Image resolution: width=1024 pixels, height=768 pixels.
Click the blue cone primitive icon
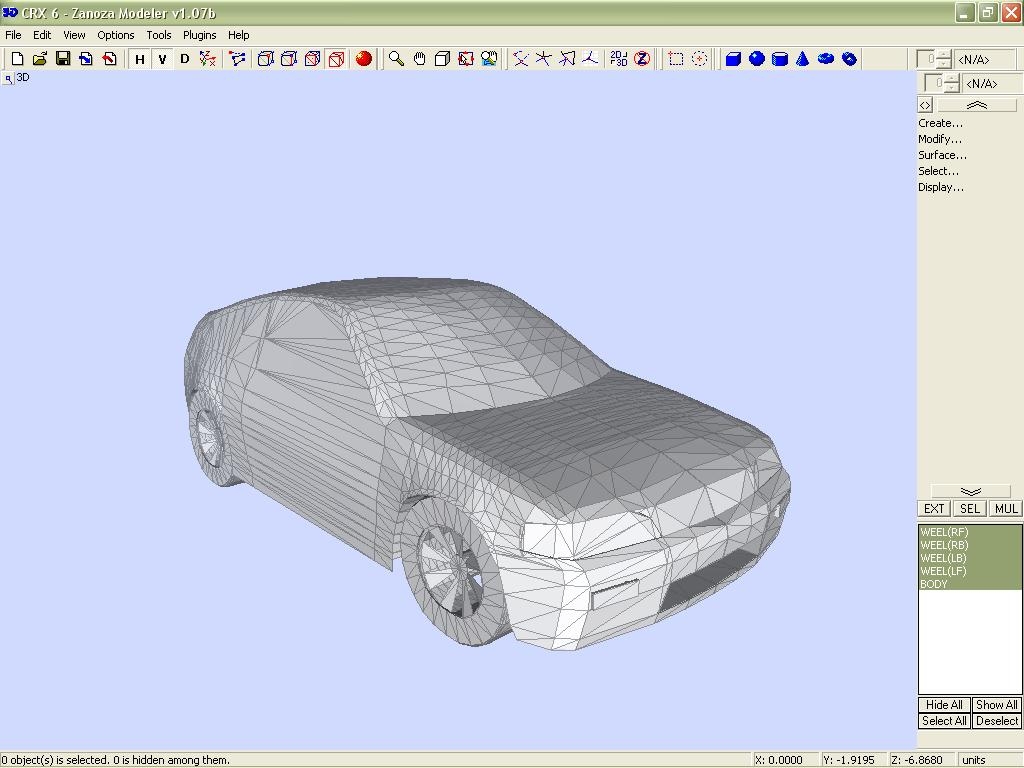click(802, 59)
